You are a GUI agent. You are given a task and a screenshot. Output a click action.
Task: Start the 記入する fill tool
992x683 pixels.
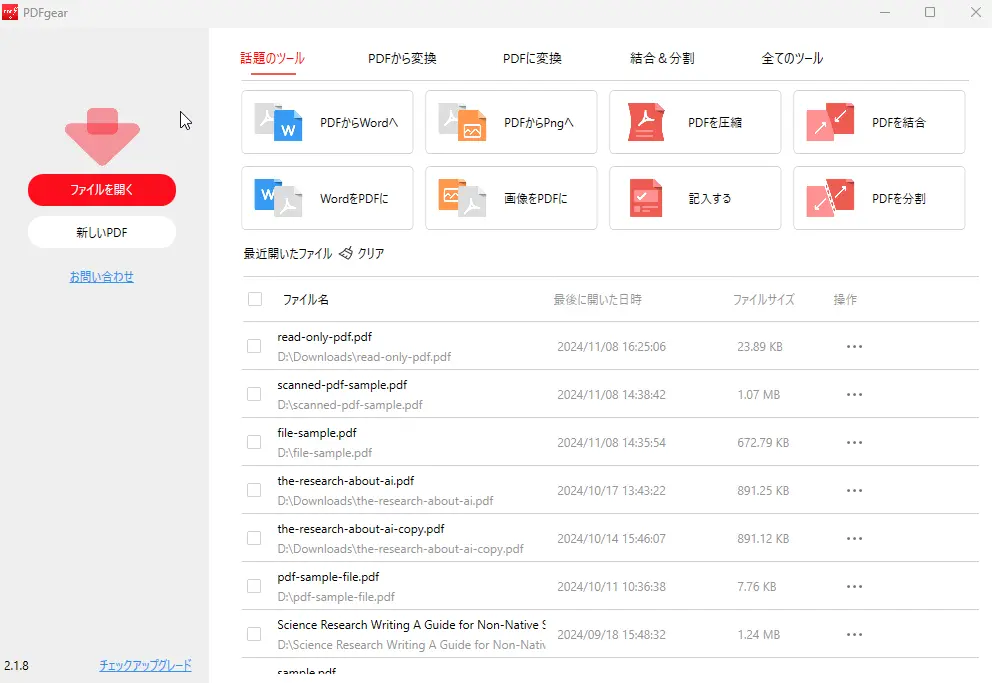coord(694,198)
